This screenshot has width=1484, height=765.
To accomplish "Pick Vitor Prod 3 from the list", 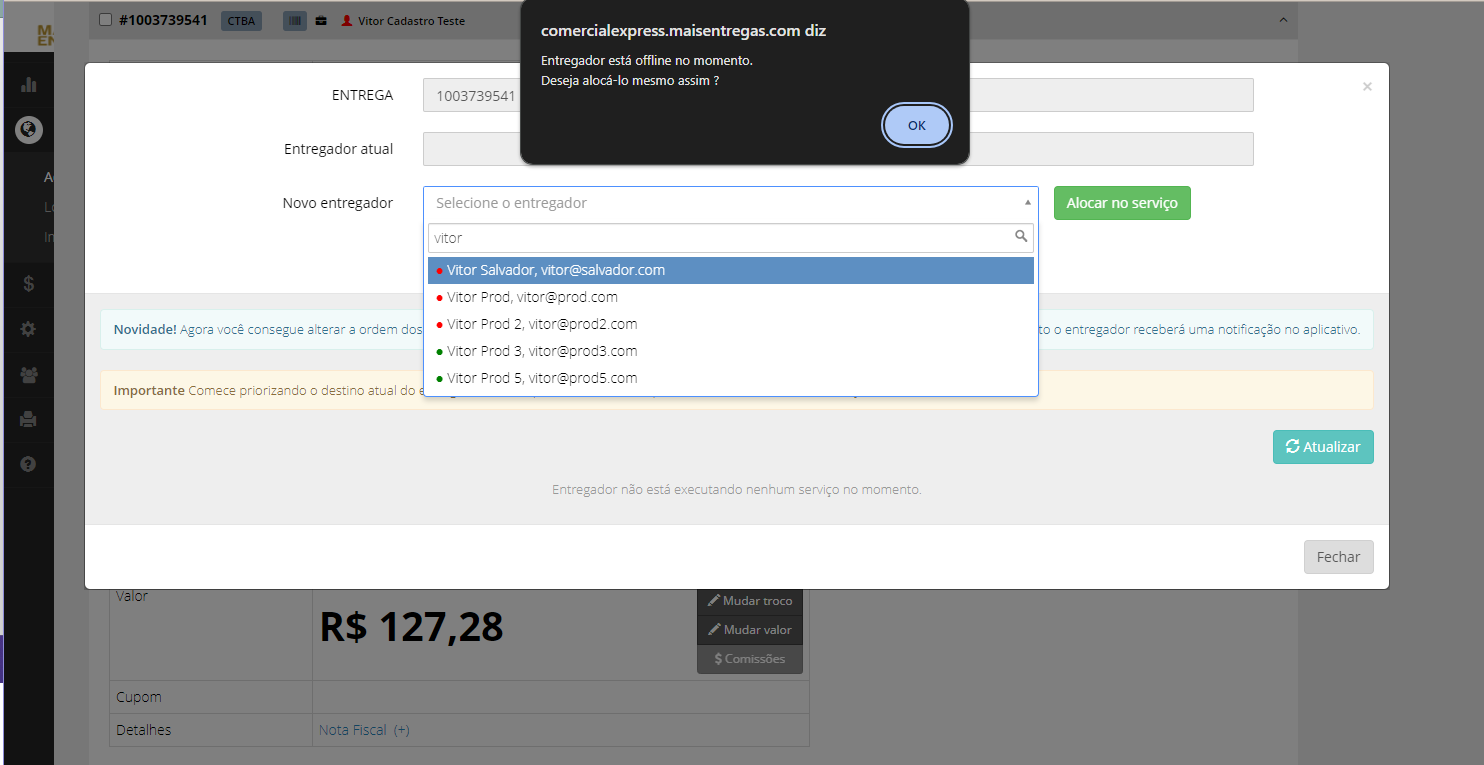I will click(731, 351).
